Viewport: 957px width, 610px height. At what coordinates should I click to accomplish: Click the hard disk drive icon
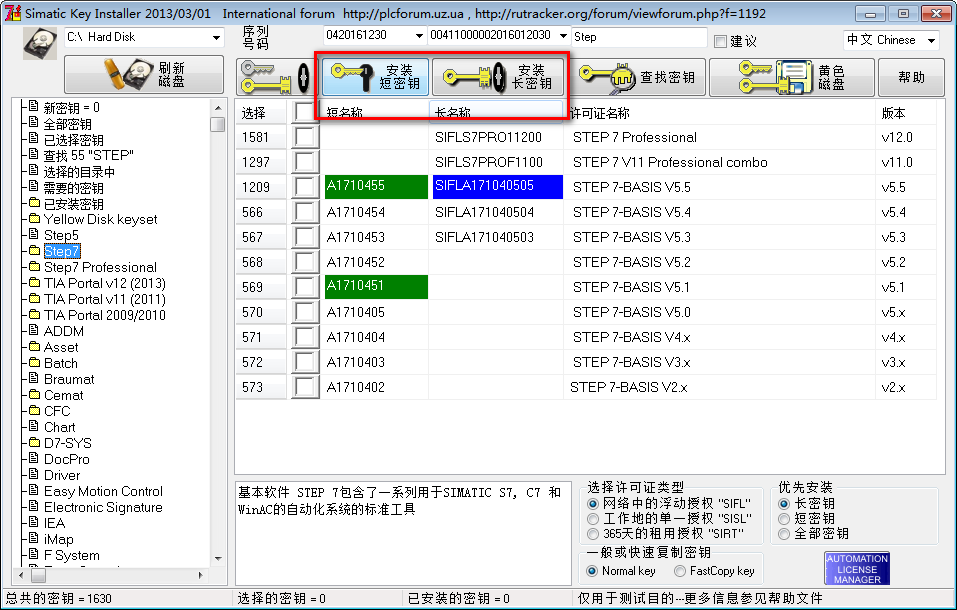tap(40, 43)
